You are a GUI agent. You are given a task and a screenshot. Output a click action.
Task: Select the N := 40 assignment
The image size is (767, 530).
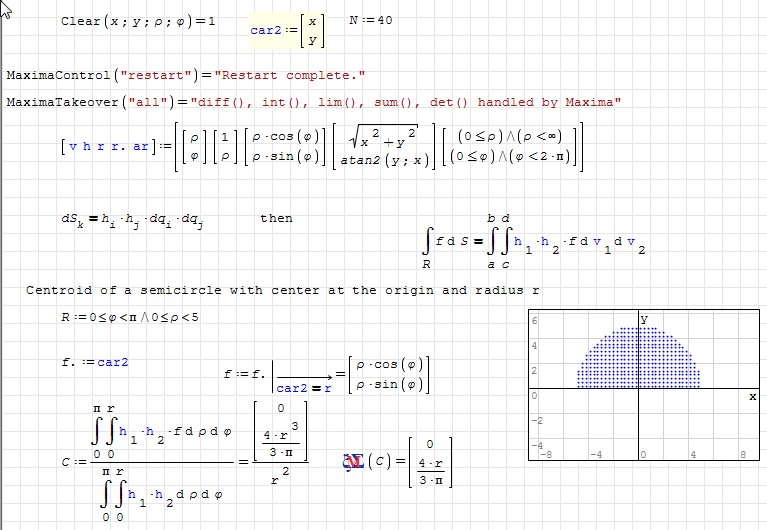370,21
